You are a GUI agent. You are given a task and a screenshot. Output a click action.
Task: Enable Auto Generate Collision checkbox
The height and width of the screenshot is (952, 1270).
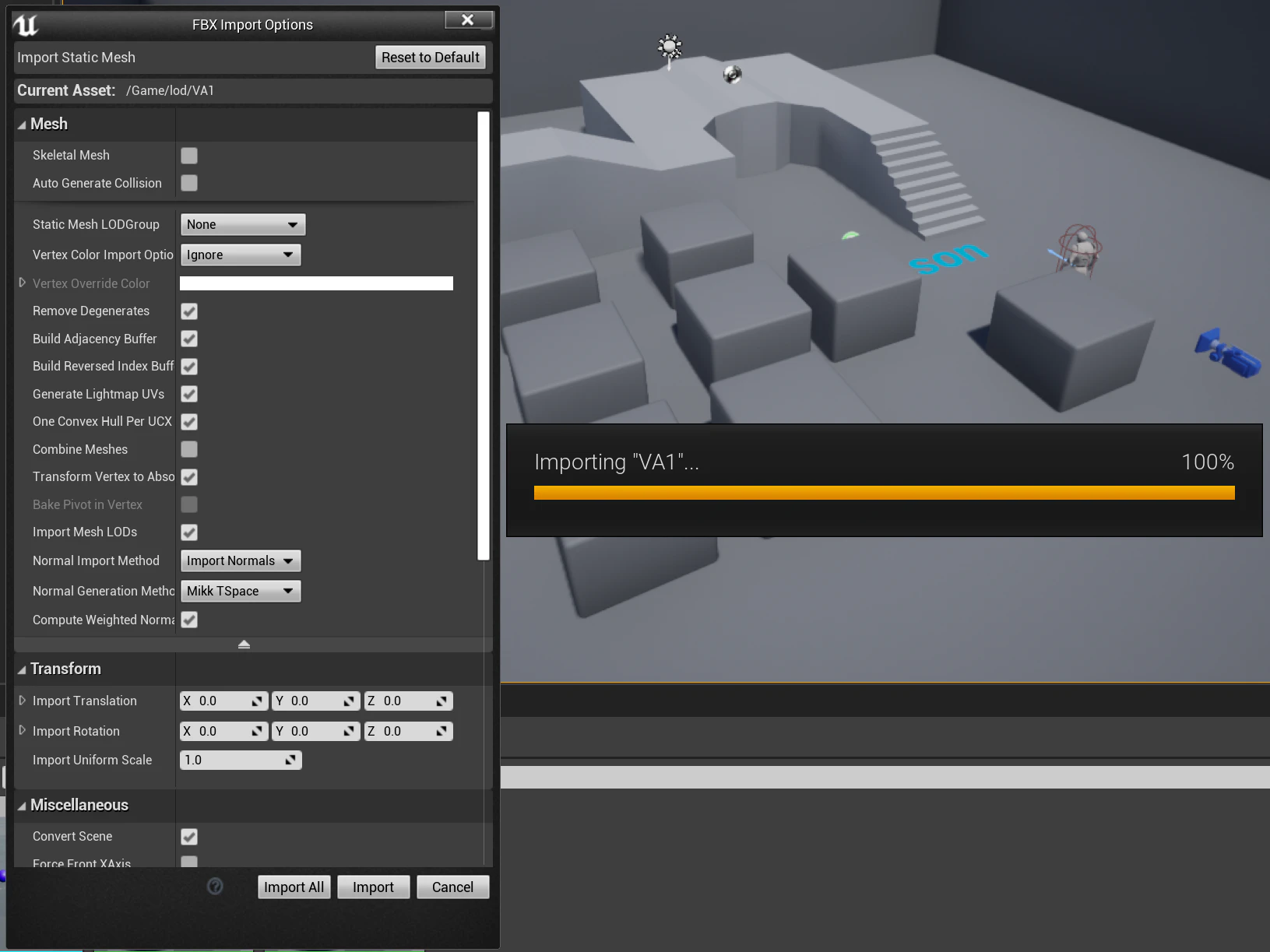click(x=189, y=183)
